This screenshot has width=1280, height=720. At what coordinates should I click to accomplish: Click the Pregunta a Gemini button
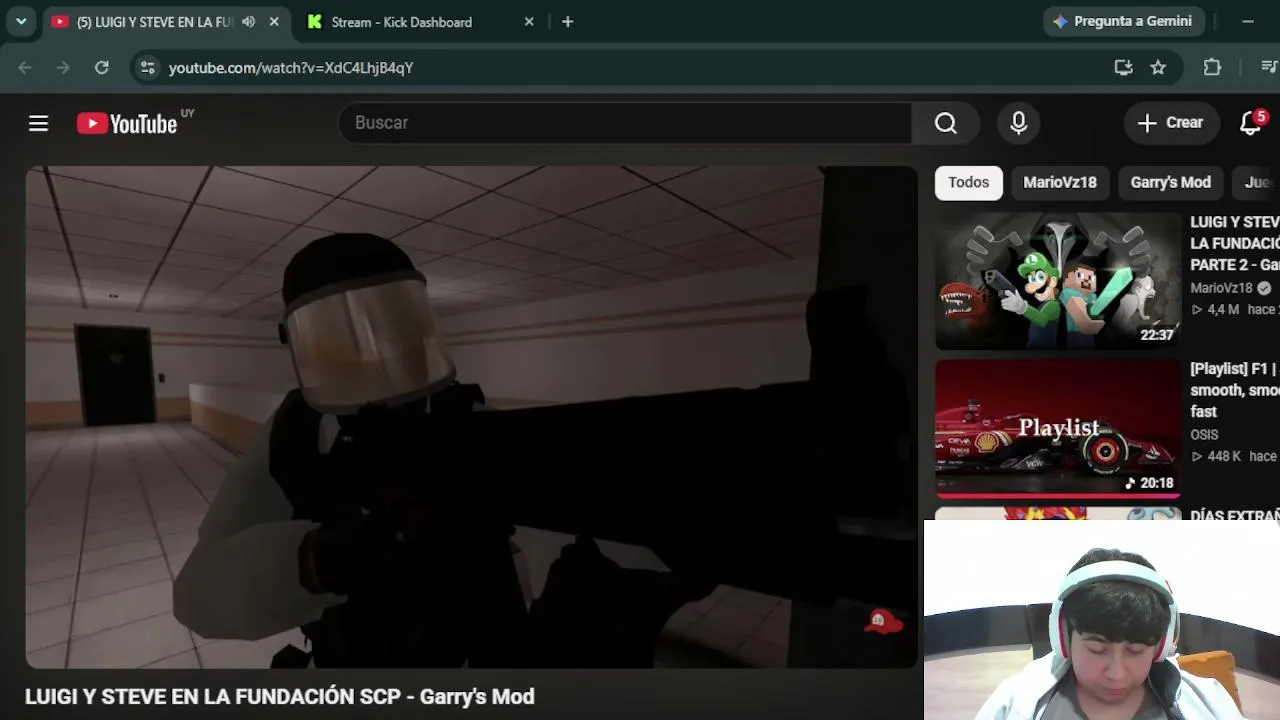1123,21
